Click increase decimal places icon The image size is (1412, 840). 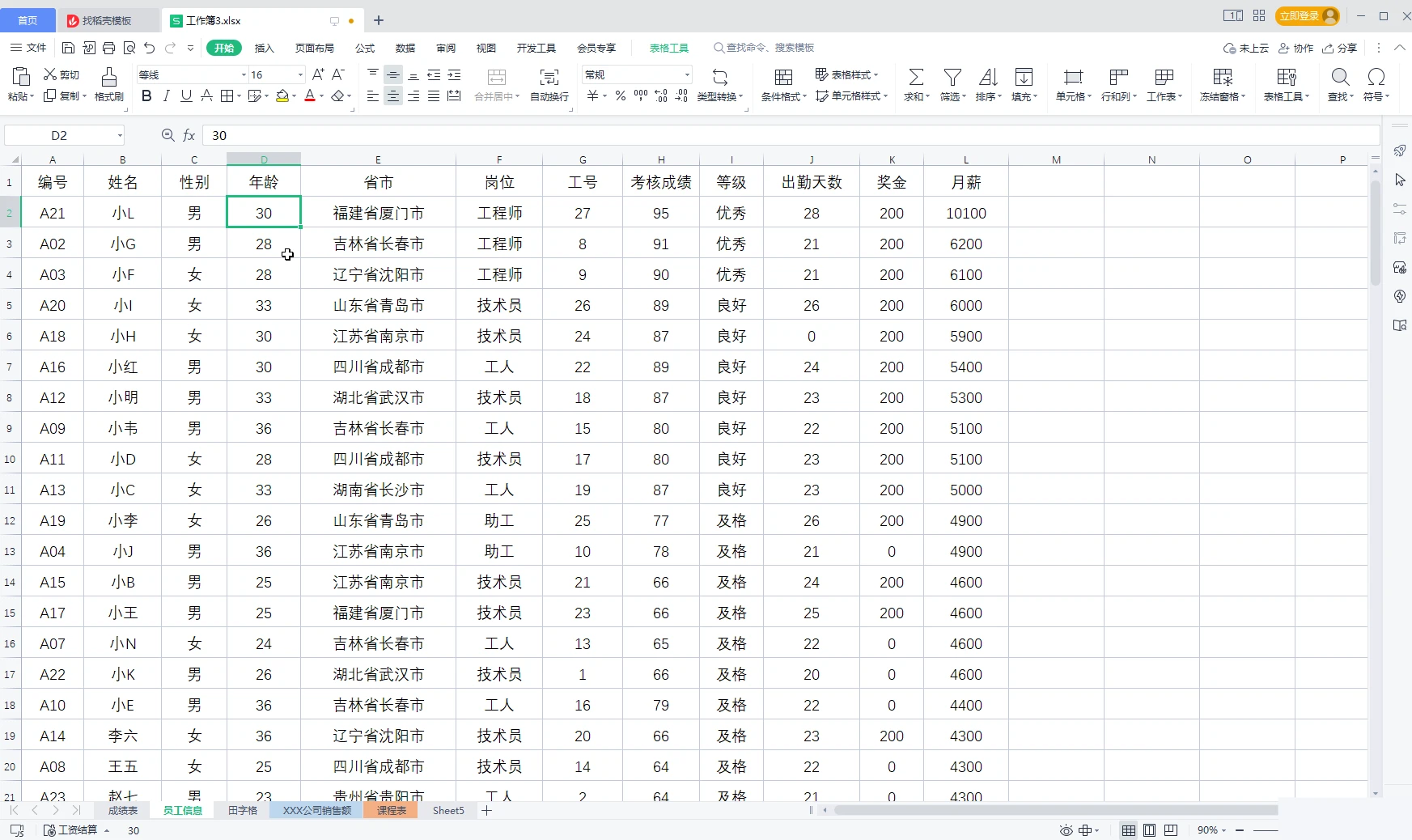pyautogui.click(x=661, y=96)
